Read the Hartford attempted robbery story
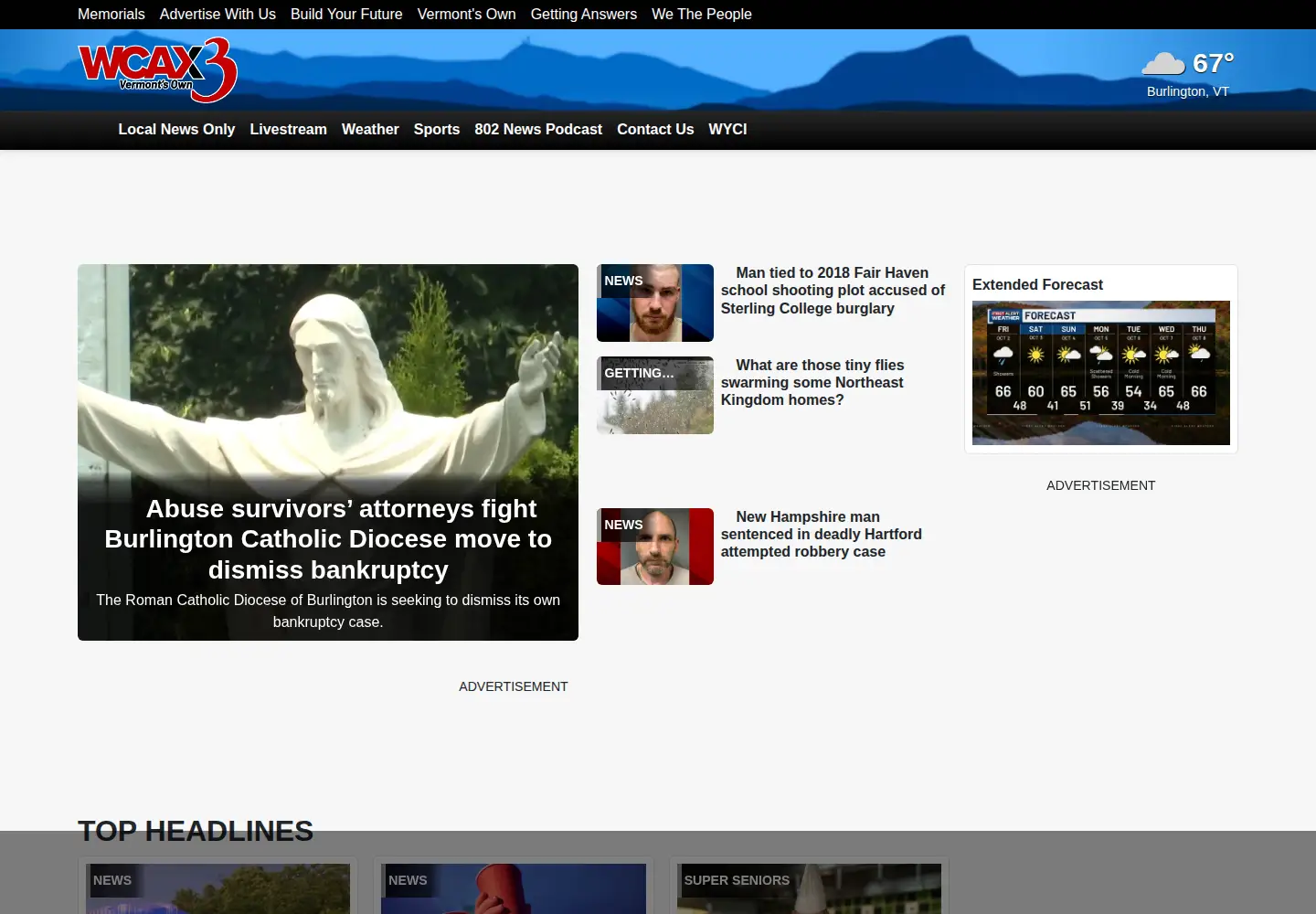1316x914 pixels. point(821,534)
